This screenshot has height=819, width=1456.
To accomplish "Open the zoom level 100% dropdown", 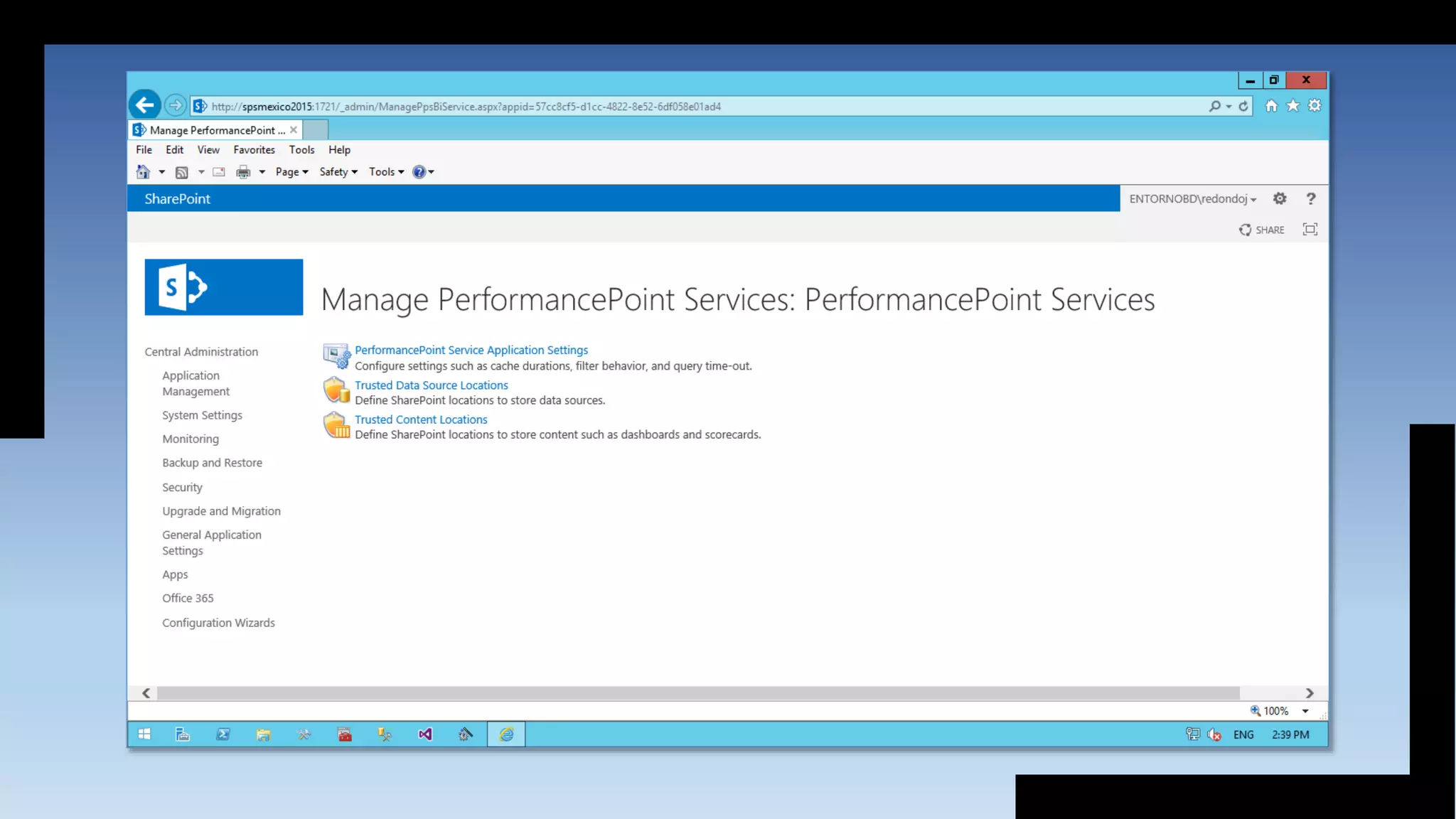I will 1305,711.
